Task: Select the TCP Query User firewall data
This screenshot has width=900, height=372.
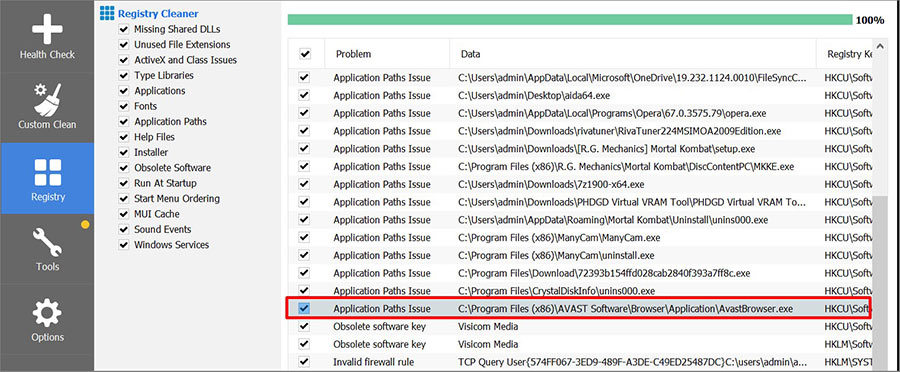Action: coord(633,362)
